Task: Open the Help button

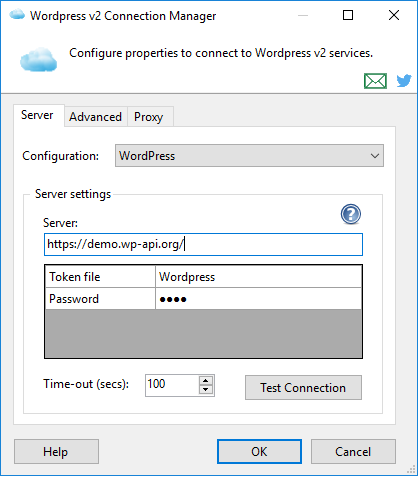Action: [x=56, y=452]
